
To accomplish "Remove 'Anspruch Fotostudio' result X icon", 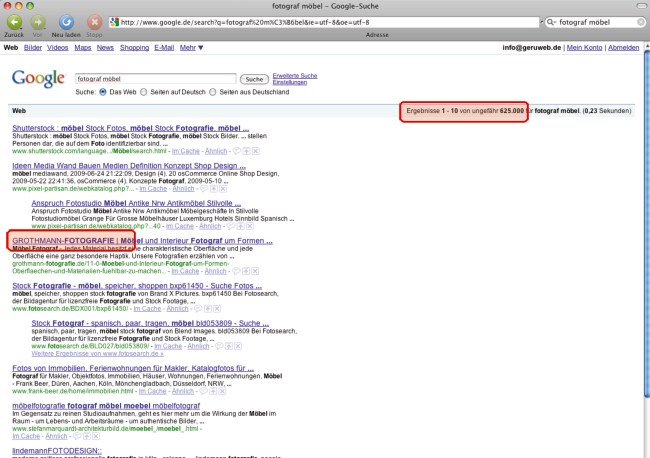I will (250, 226).
